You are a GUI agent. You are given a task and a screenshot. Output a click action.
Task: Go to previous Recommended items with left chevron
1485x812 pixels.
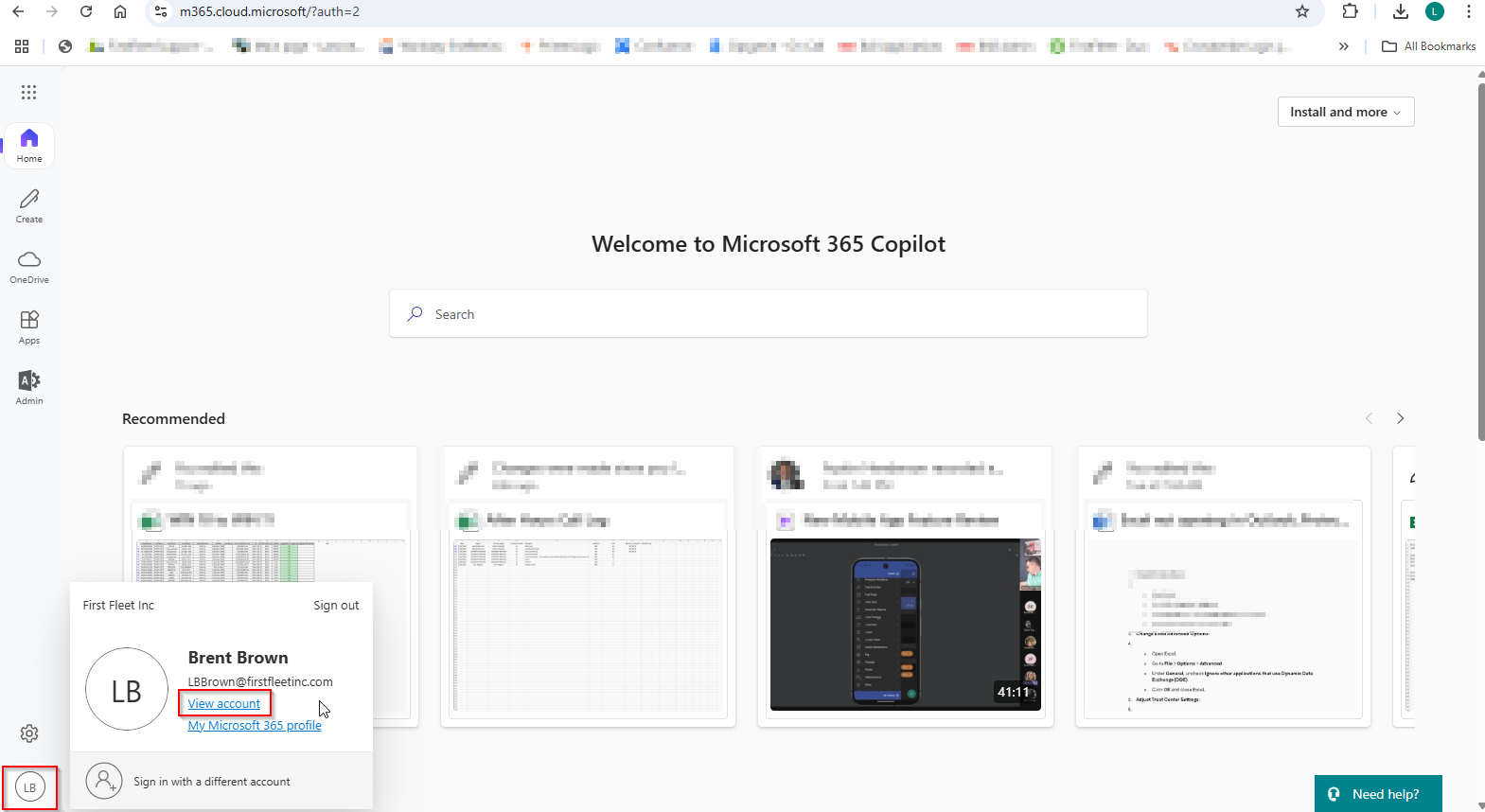tap(1369, 418)
